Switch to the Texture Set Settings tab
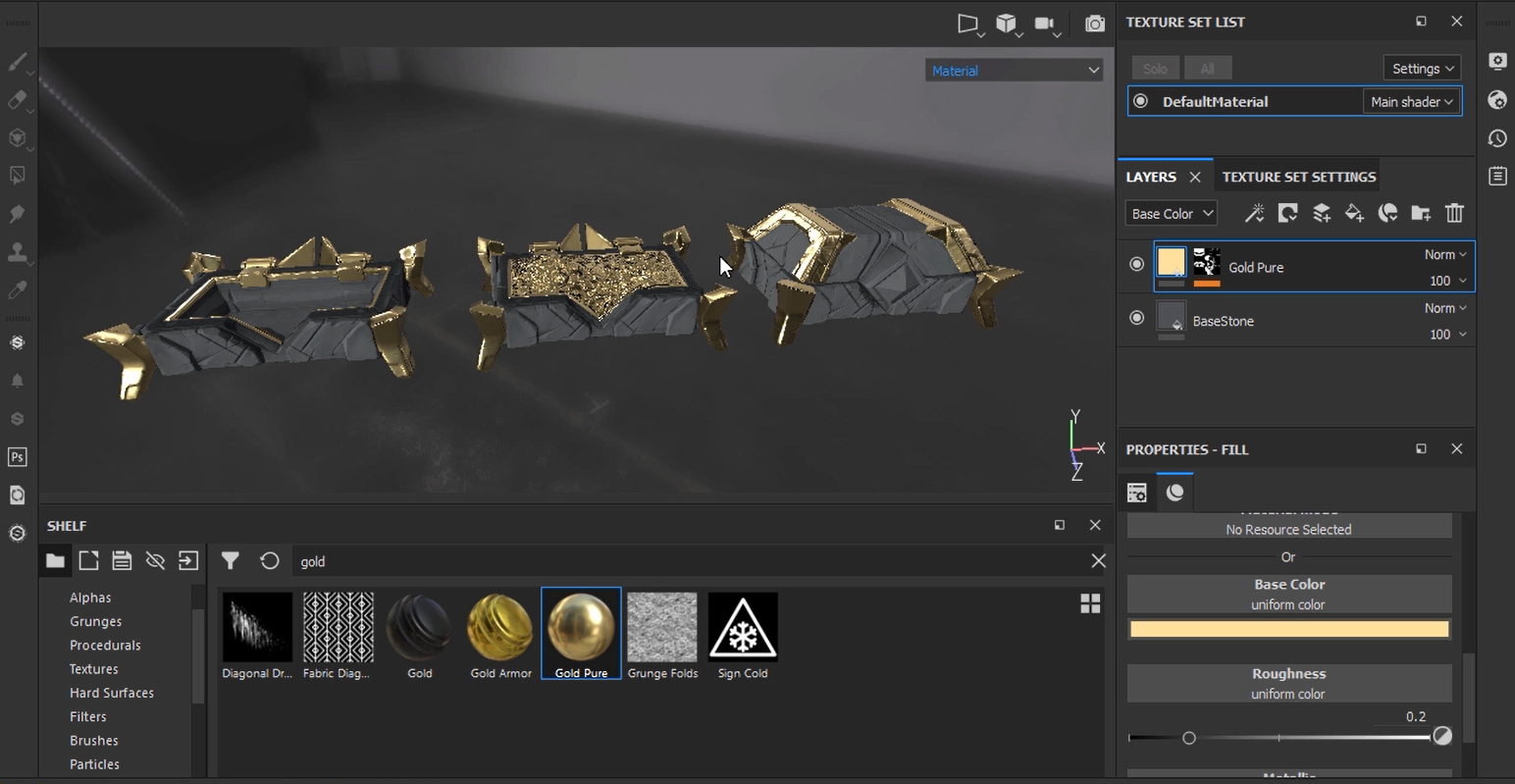 pos(1299,177)
